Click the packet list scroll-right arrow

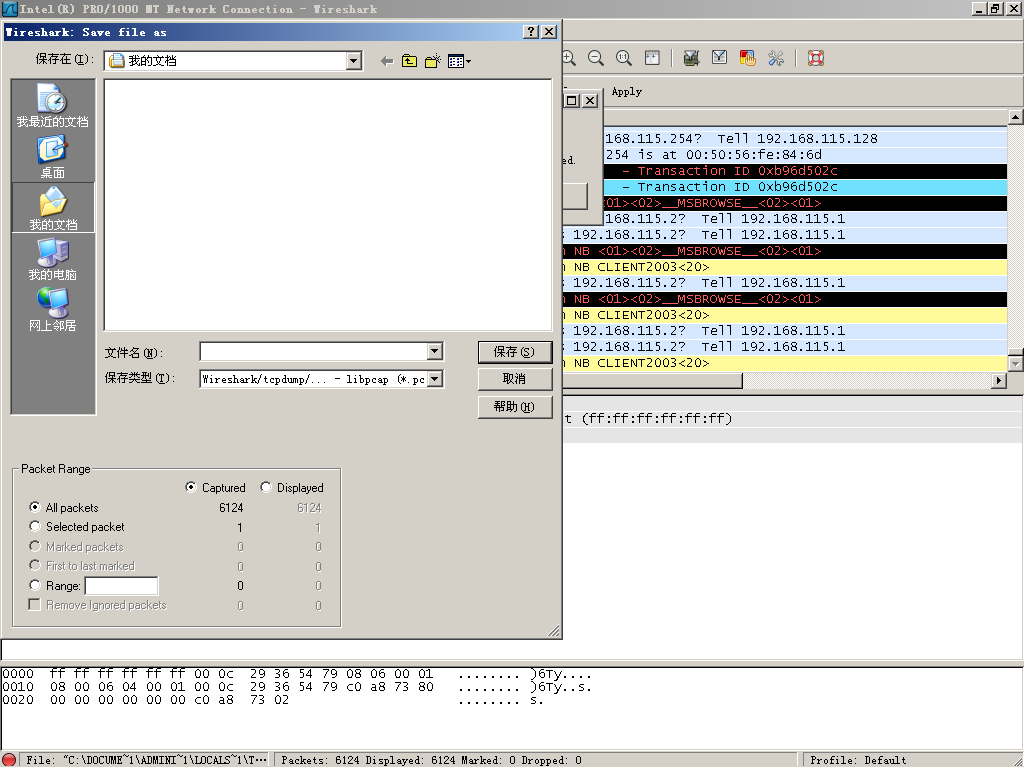click(x=999, y=380)
